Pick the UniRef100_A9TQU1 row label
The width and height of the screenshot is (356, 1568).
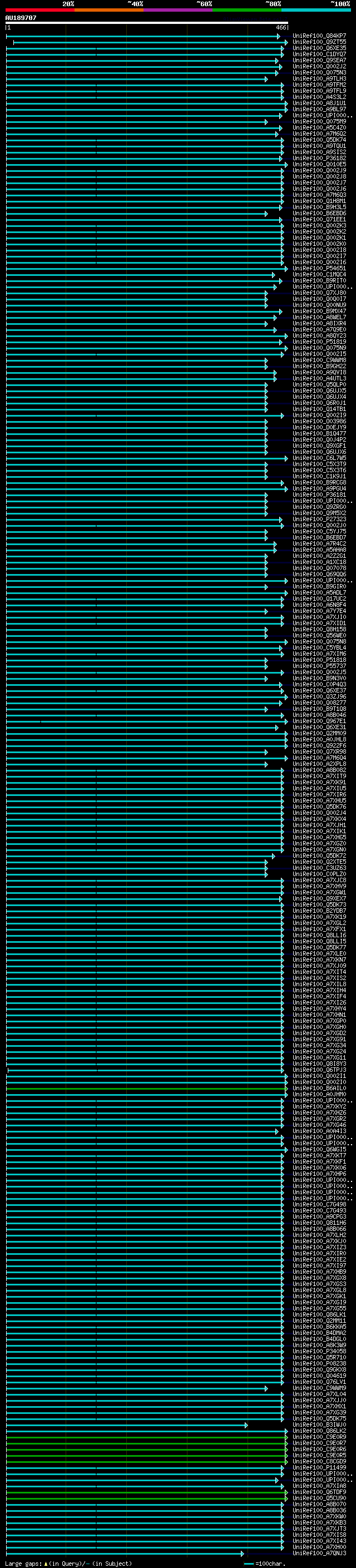[319, 146]
